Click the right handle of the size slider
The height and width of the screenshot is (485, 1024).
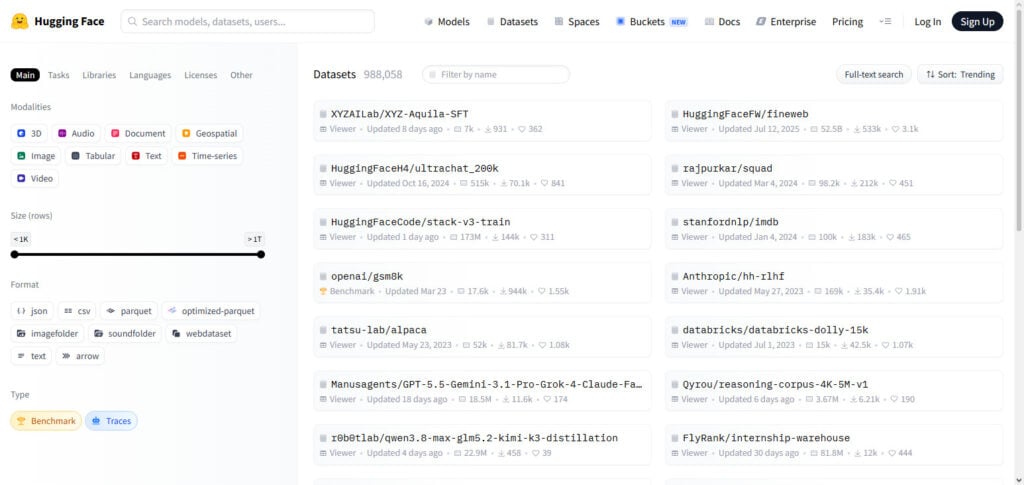pos(261,255)
